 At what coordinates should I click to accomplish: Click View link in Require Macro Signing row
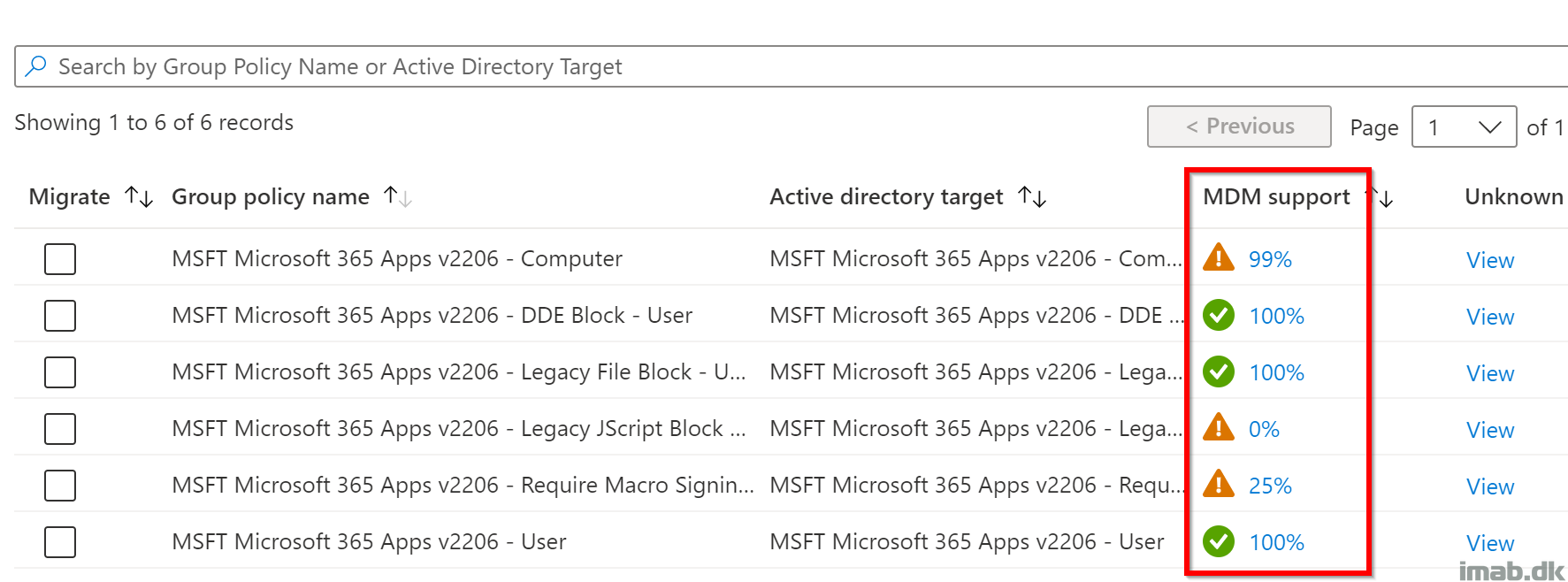click(x=1490, y=486)
